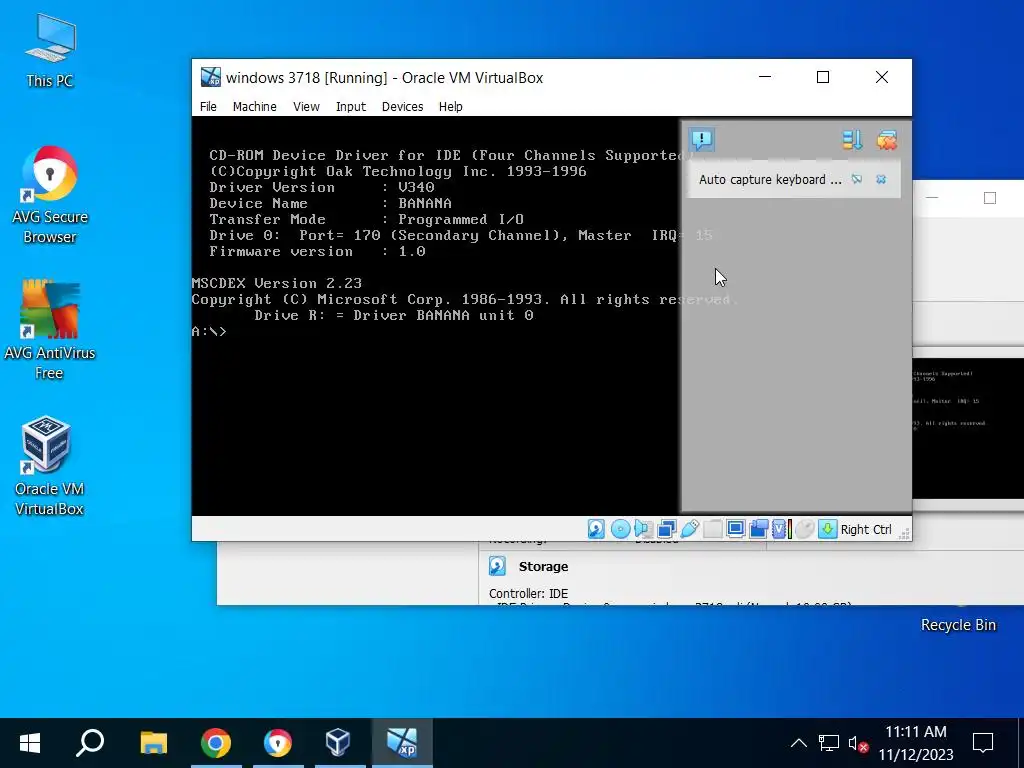
Task: Open the Action Center notifications icon
Action: click(982, 743)
